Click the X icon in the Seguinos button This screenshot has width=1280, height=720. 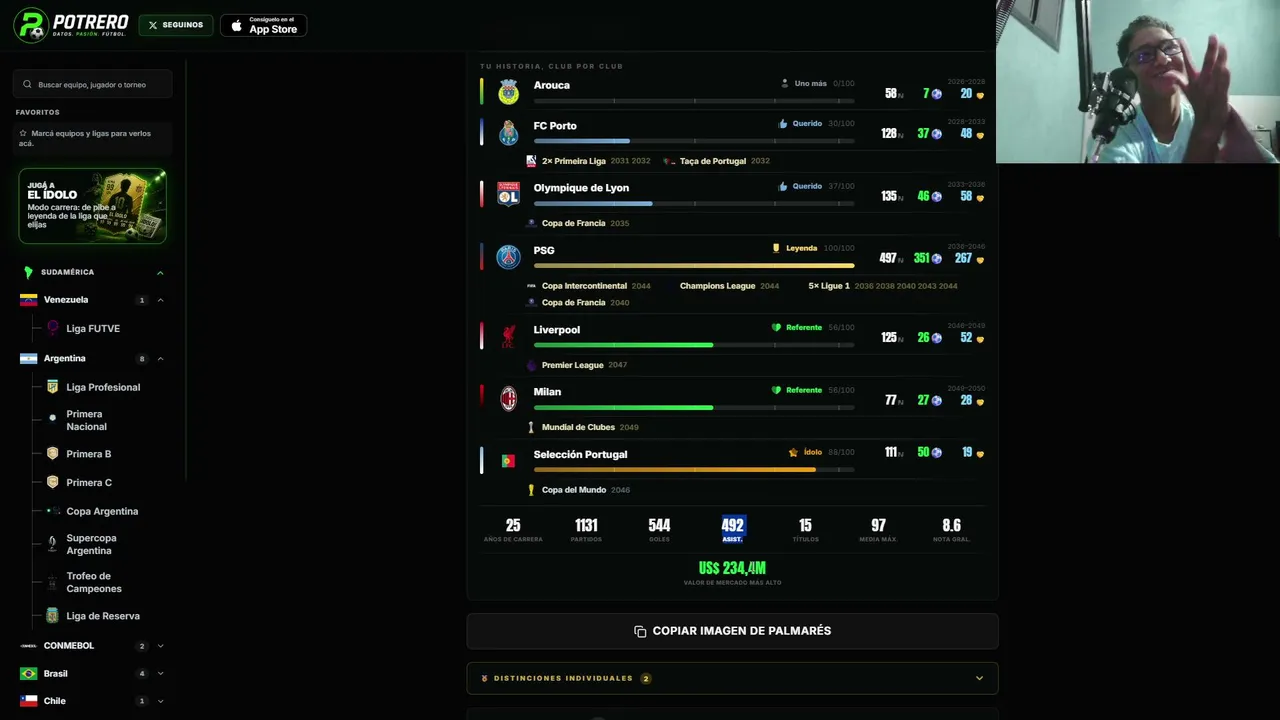click(152, 25)
